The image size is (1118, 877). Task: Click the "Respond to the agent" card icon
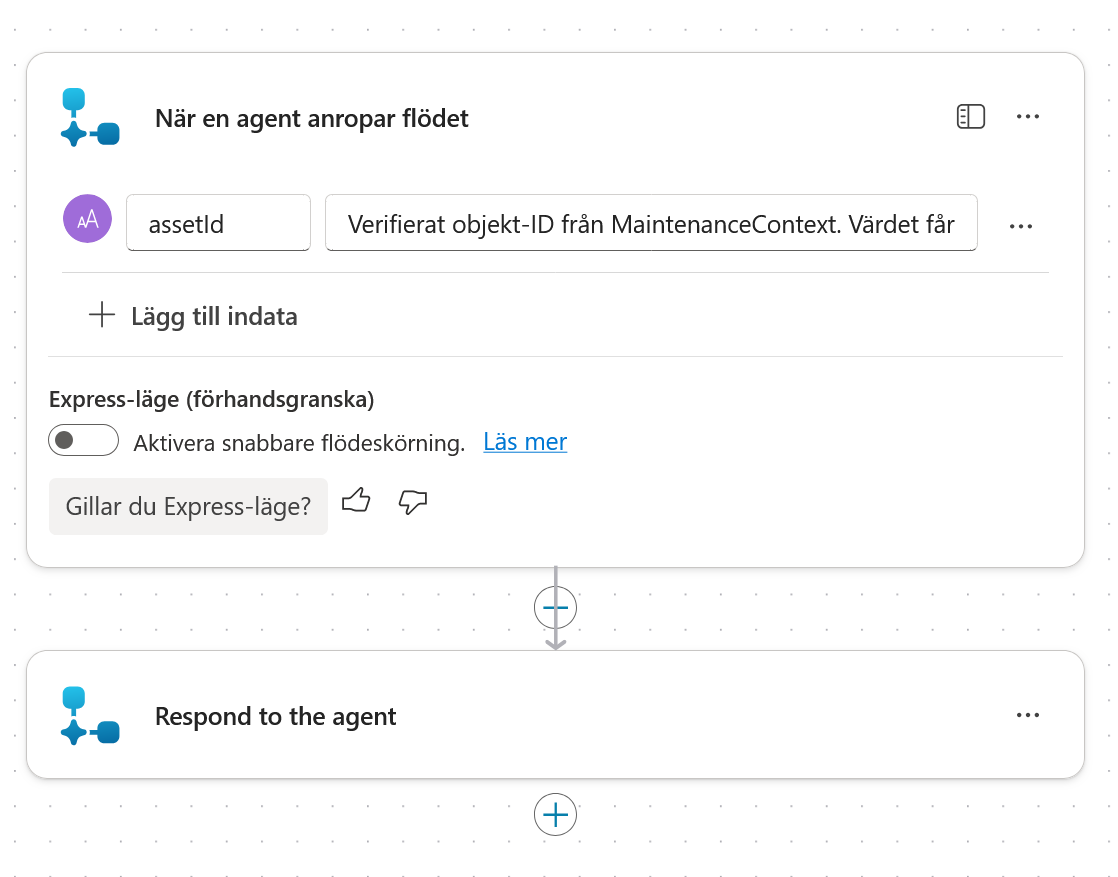pos(90,716)
